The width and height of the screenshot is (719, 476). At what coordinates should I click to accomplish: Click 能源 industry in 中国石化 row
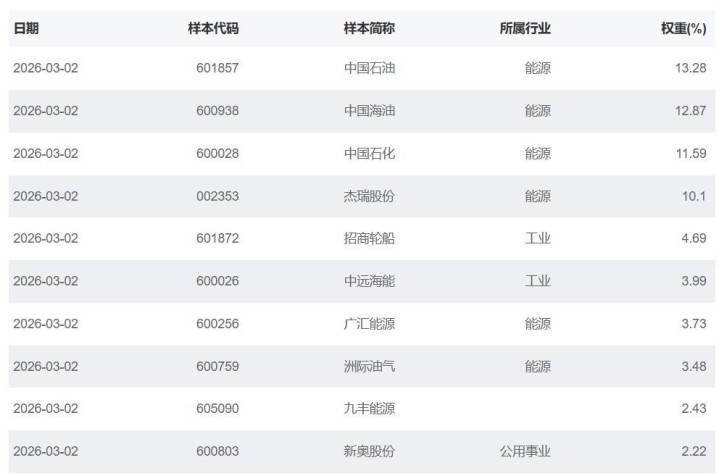[538, 153]
